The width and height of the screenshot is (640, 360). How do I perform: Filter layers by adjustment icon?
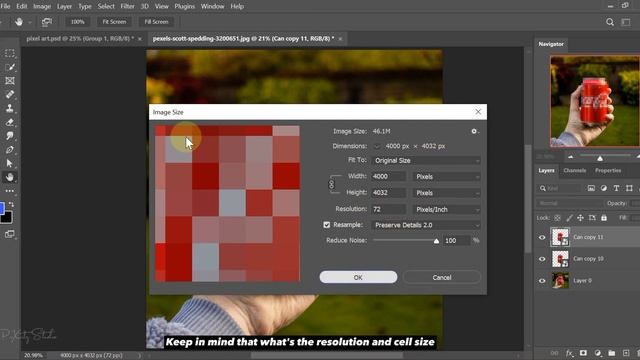pos(604,188)
